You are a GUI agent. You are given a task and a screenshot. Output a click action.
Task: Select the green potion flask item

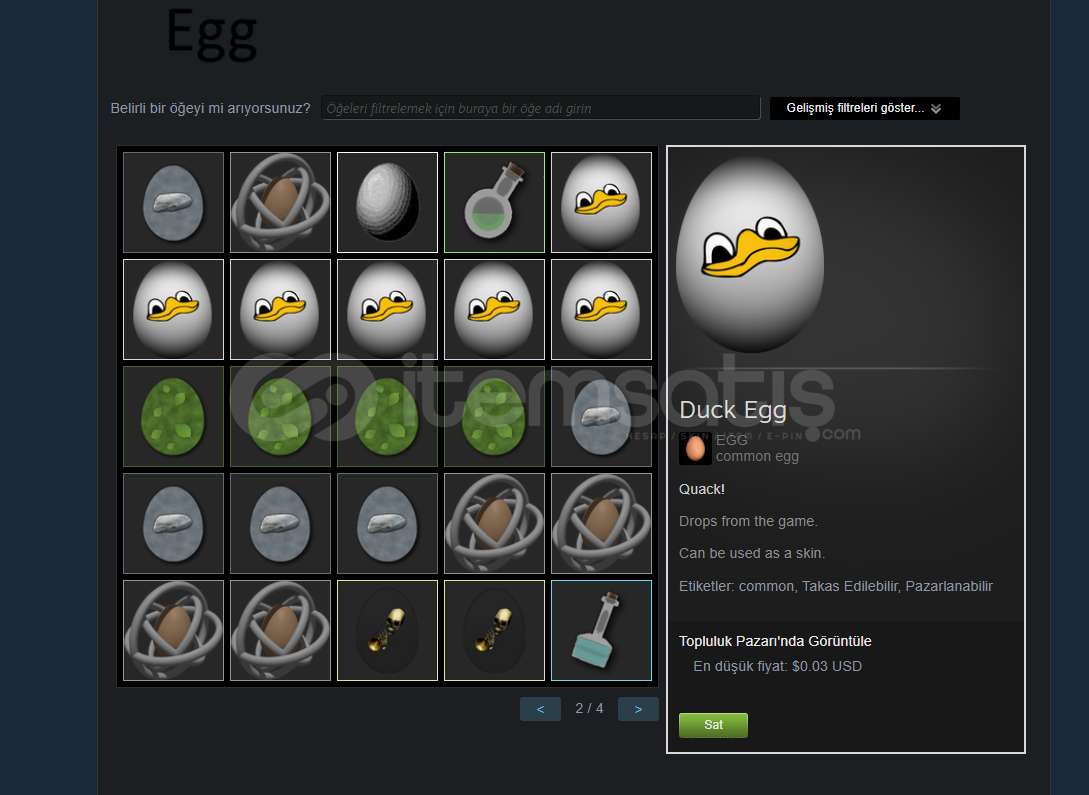(x=494, y=202)
